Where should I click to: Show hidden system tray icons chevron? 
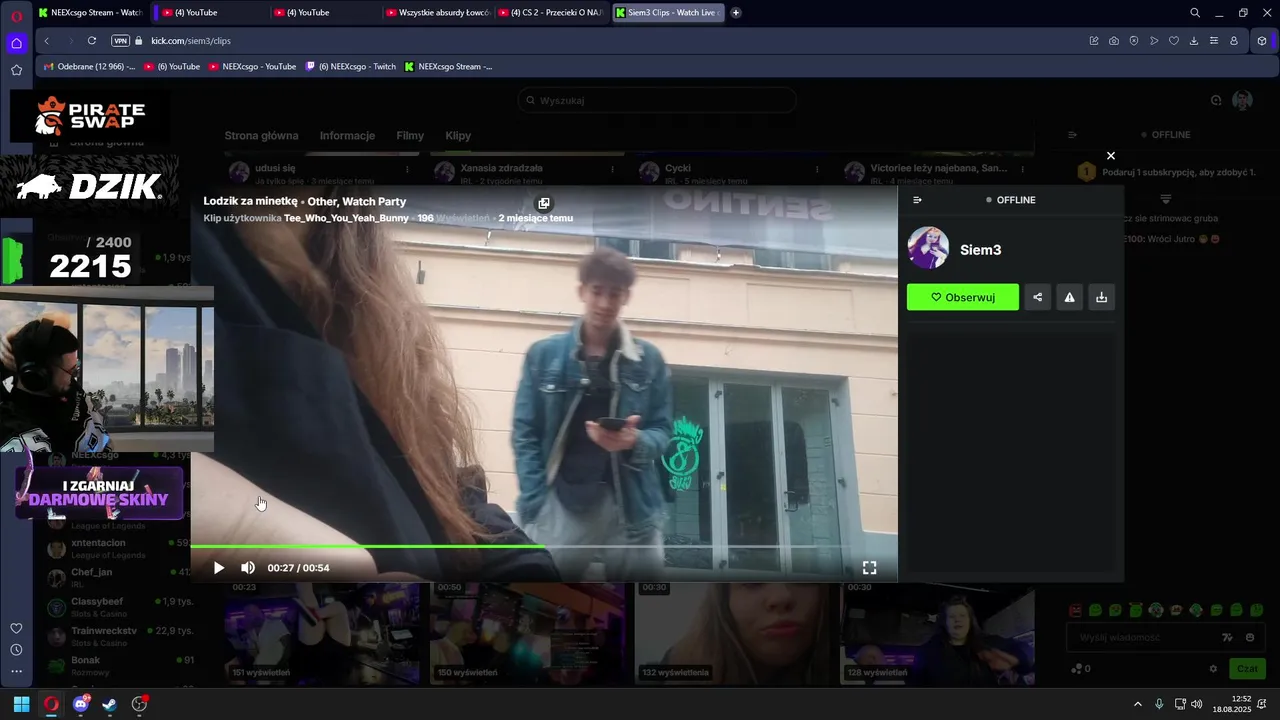(x=1137, y=704)
